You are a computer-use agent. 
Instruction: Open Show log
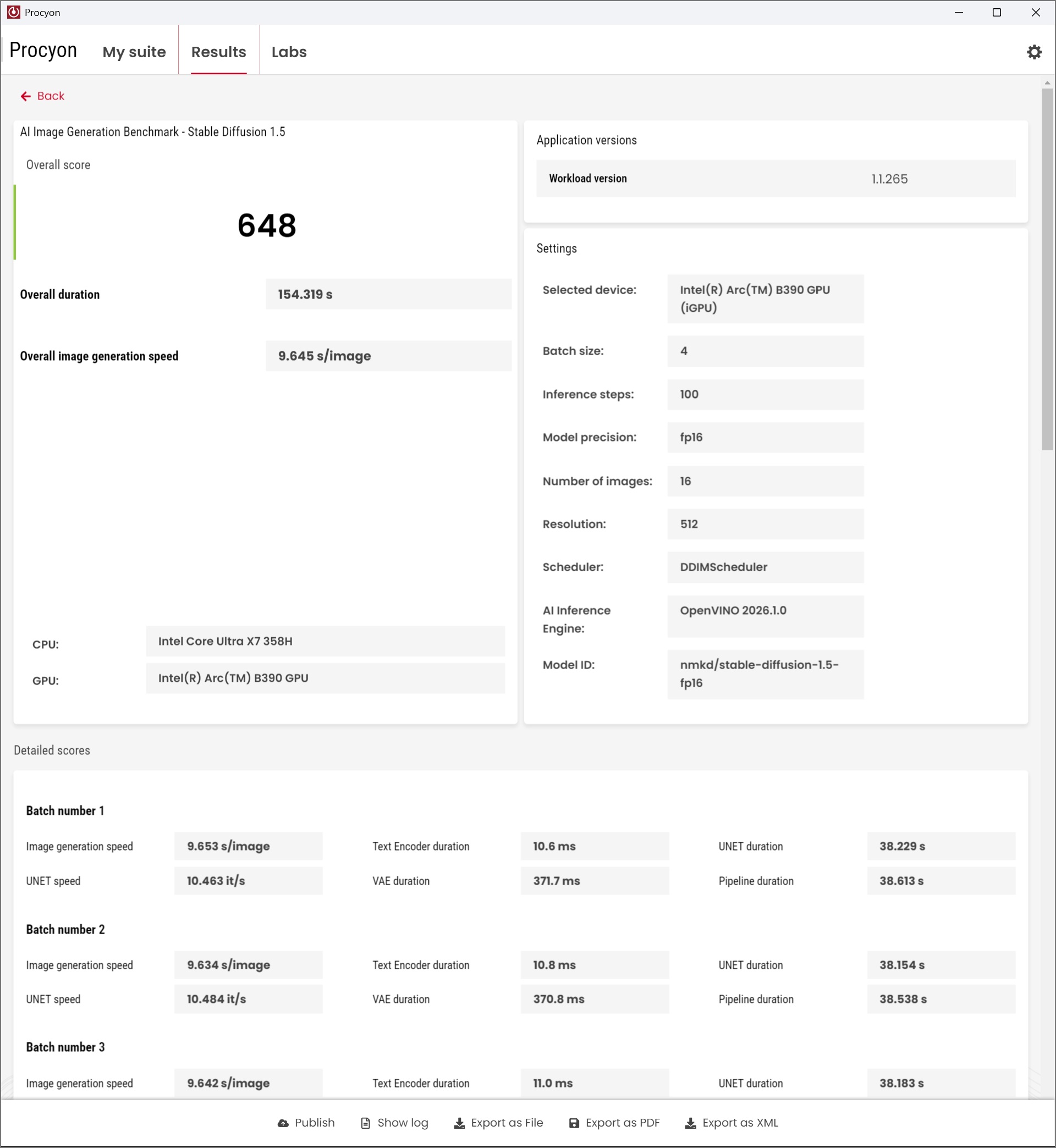click(394, 1123)
